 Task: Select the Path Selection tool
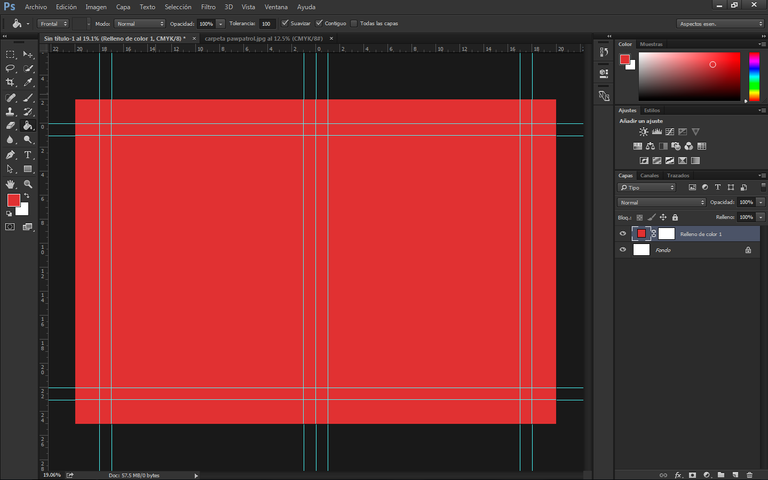[x=10, y=169]
